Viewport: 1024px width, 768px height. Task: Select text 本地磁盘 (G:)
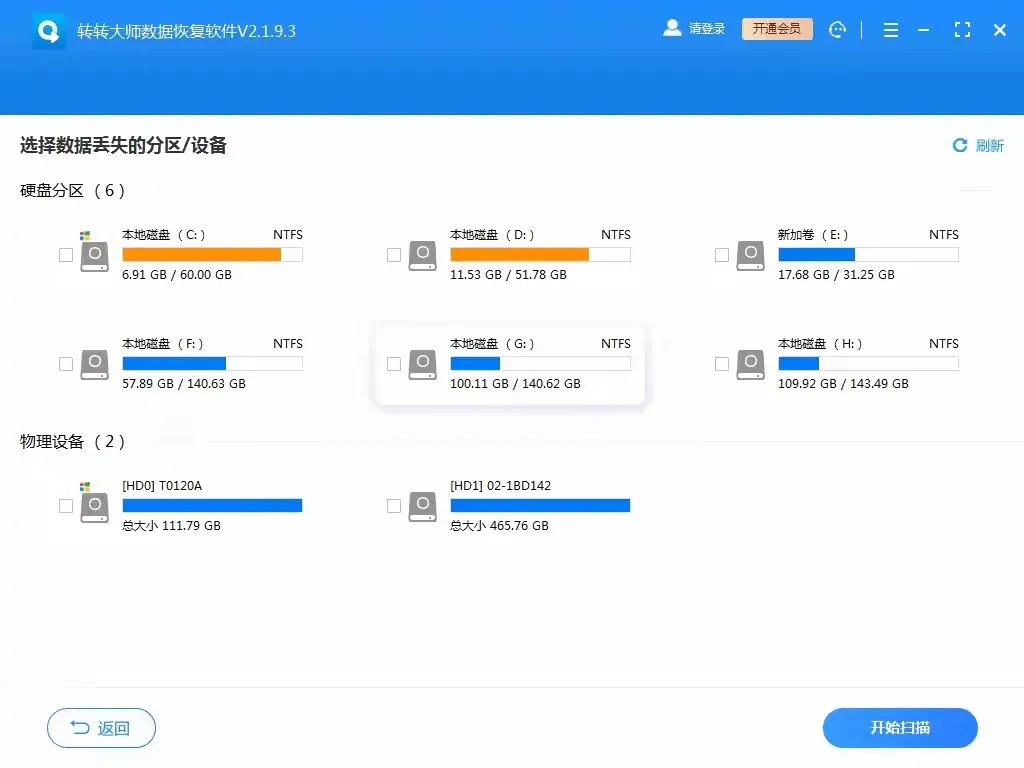[492, 344]
